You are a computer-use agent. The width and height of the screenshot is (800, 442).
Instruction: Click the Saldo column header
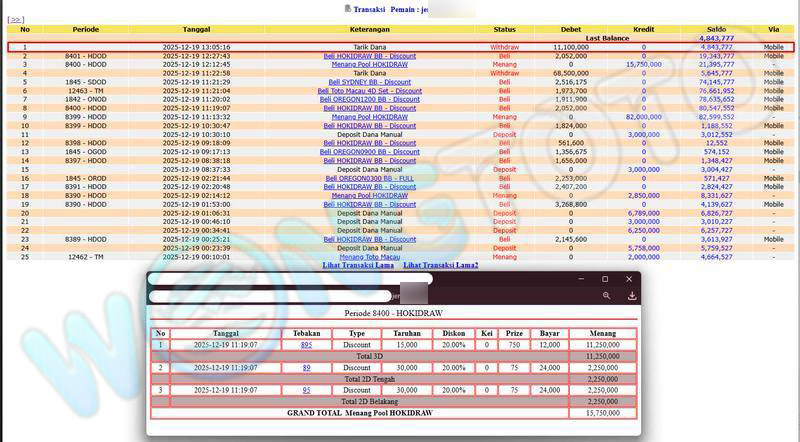coord(716,29)
